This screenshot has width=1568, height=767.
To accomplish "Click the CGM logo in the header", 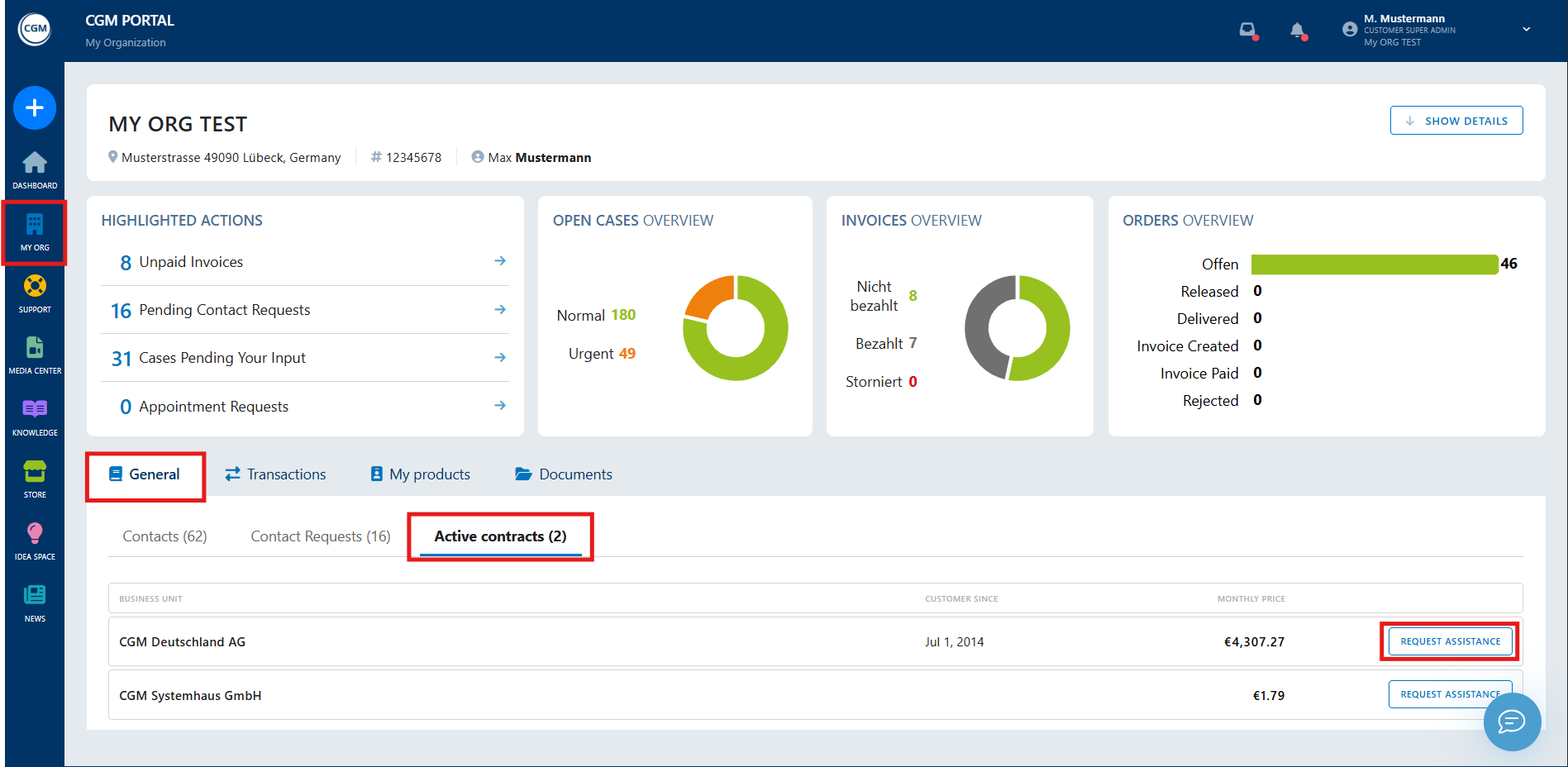I will pyautogui.click(x=35, y=30).
